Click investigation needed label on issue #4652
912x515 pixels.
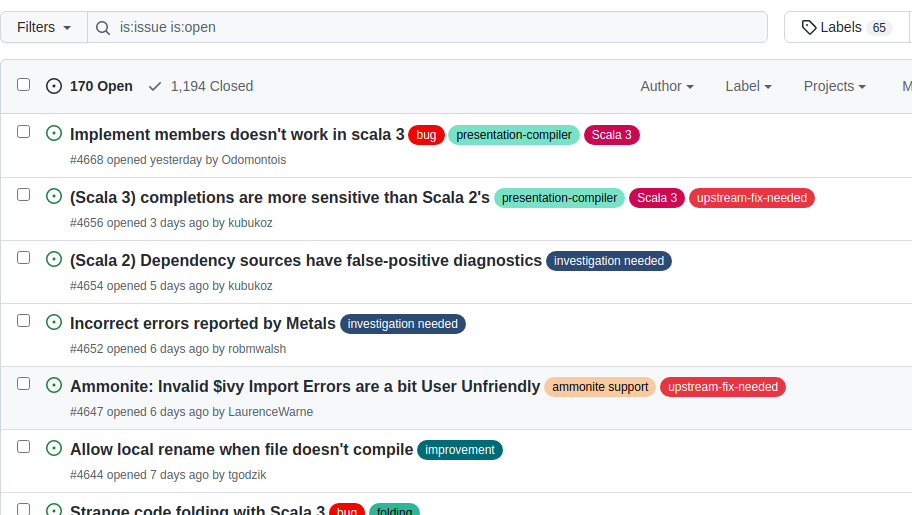point(402,324)
